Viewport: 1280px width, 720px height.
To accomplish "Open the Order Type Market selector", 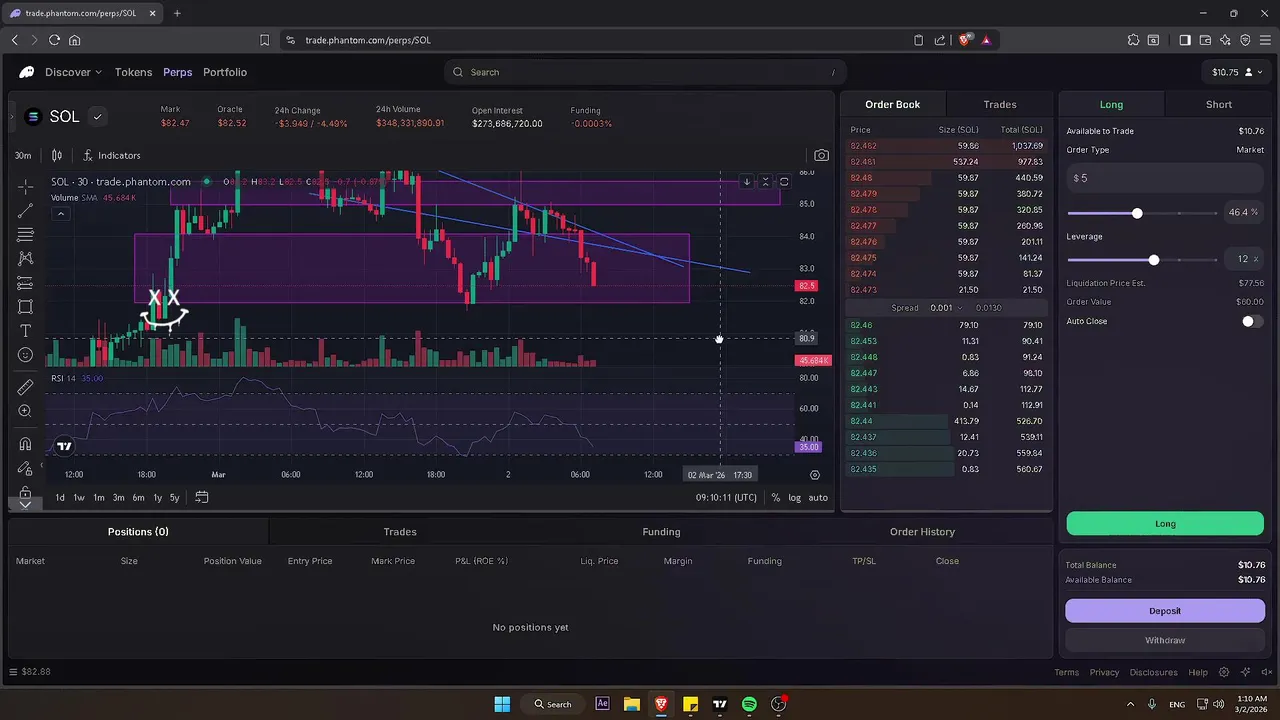I will (1250, 150).
